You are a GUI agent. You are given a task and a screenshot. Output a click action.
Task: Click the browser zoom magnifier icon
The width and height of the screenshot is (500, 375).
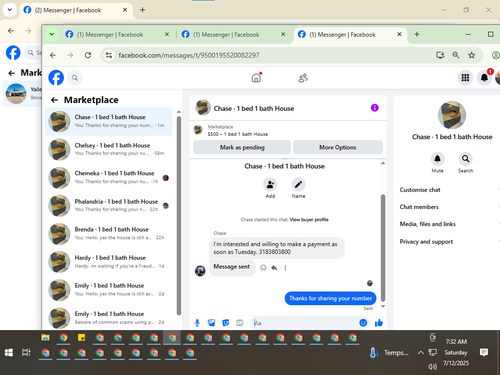(x=456, y=55)
